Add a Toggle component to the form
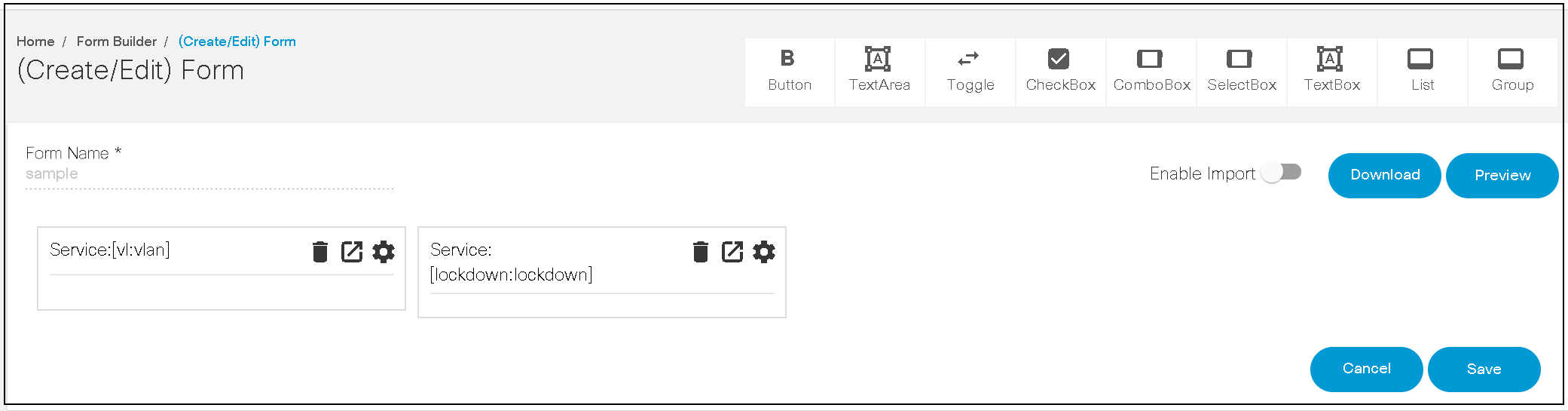 click(x=970, y=71)
